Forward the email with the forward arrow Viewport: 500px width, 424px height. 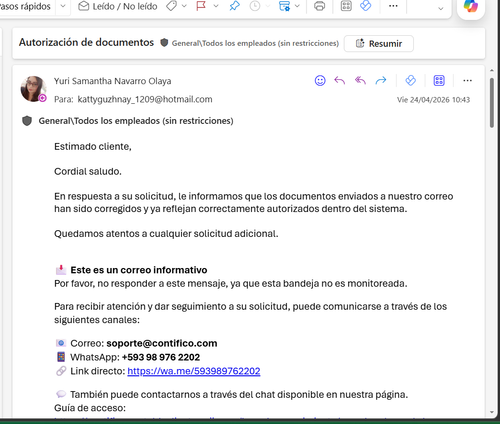click(x=381, y=81)
